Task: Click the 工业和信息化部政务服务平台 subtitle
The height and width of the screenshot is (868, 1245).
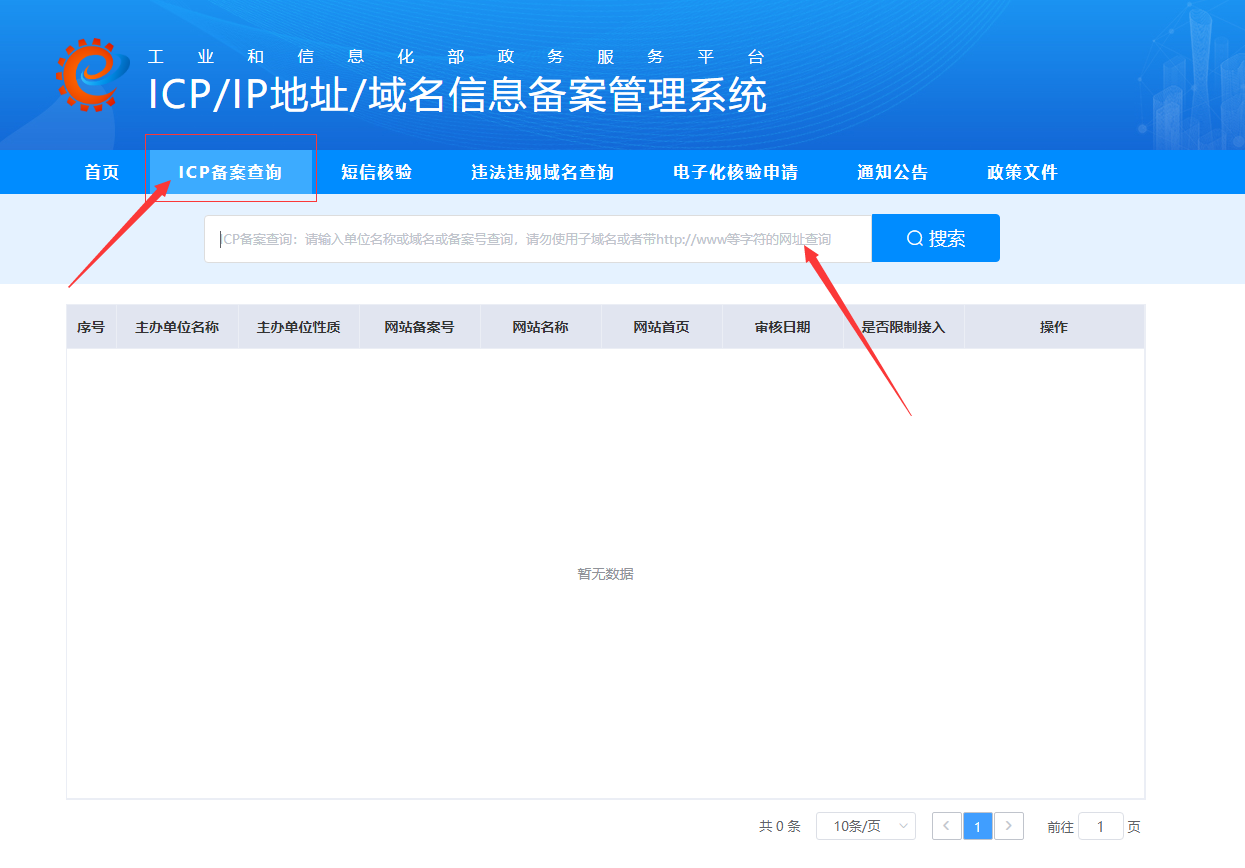Action: (456, 57)
